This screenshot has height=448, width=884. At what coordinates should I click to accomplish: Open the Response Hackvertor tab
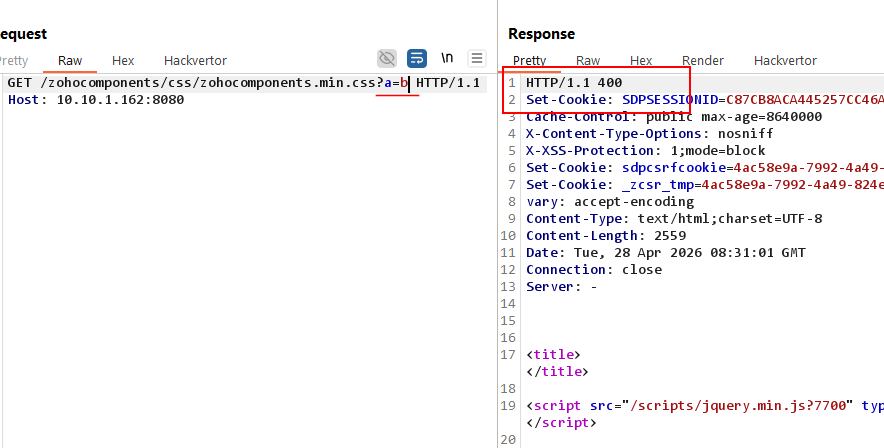tap(785, 60)
